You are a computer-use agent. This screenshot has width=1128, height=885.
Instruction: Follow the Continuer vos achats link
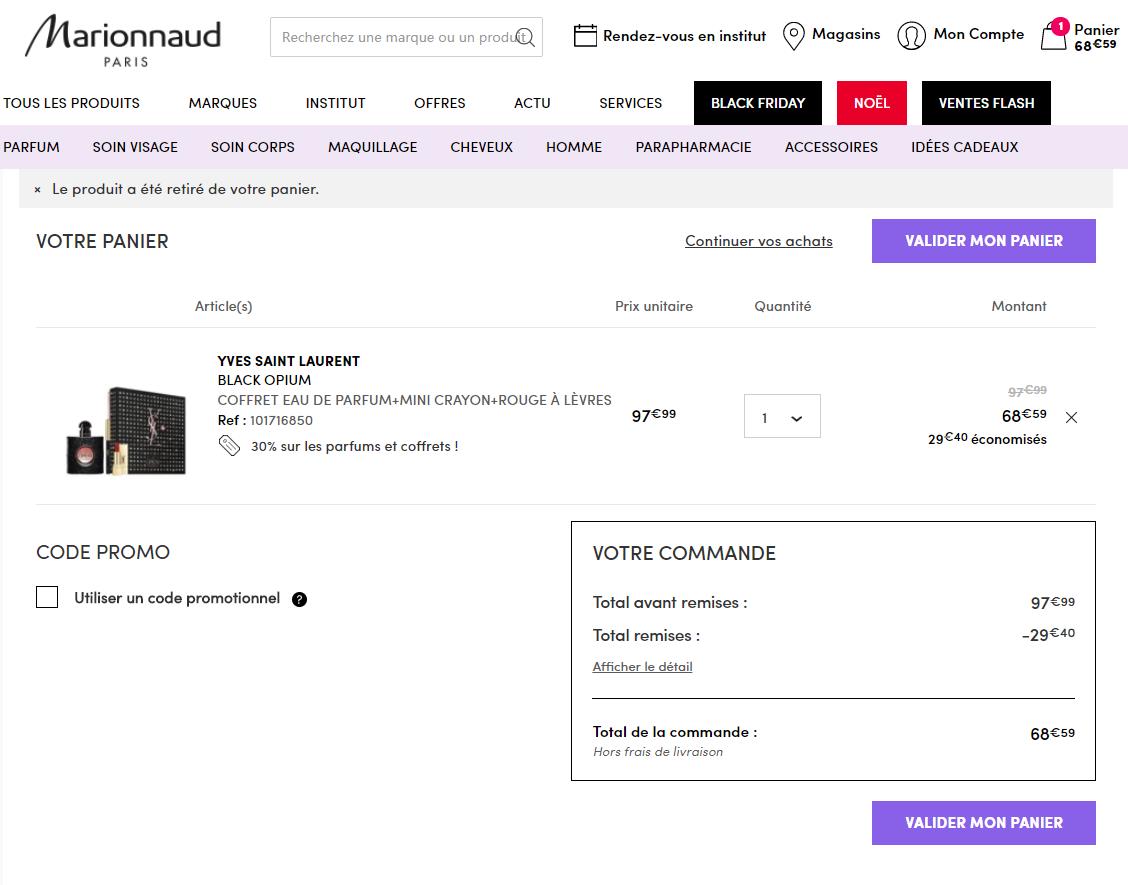coord(758,241)
